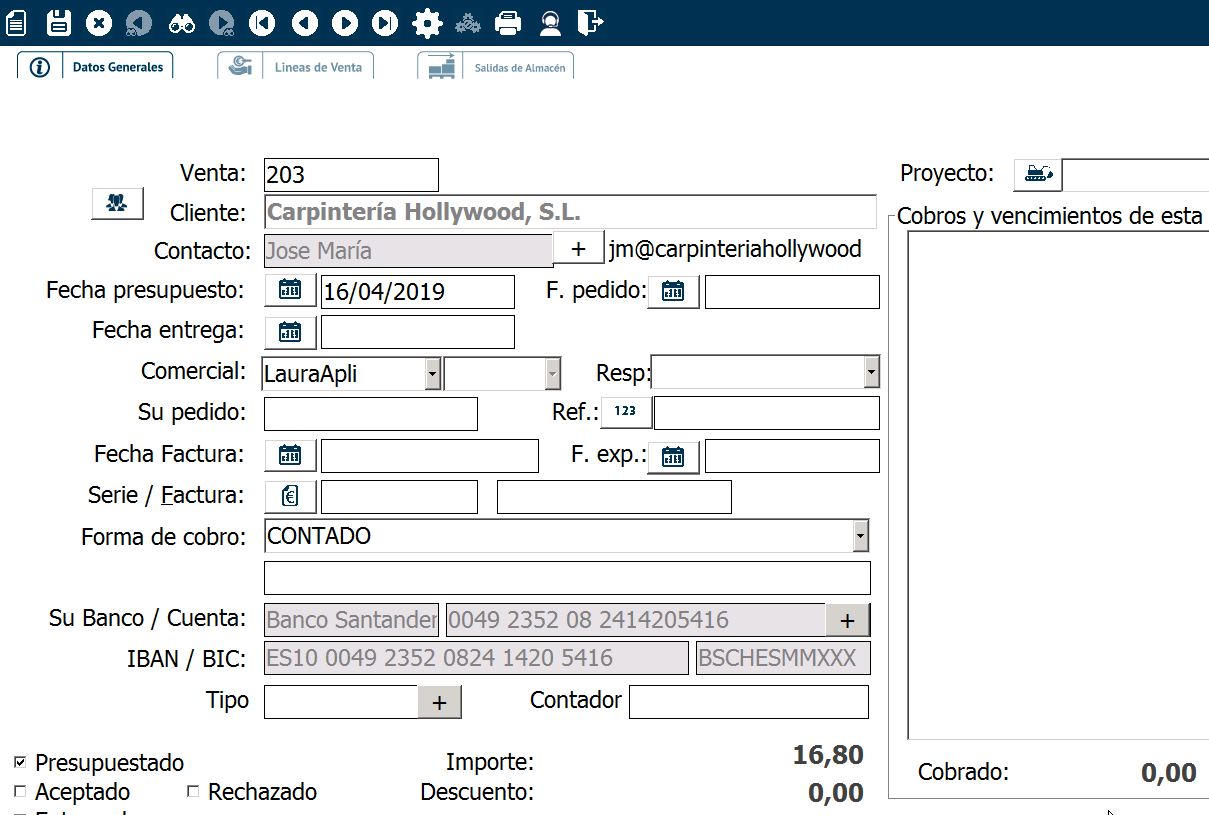This screenshot has width=1209, height=815.
Task: Switch to Lineas de Venta tab
Action: coord(296,67)
